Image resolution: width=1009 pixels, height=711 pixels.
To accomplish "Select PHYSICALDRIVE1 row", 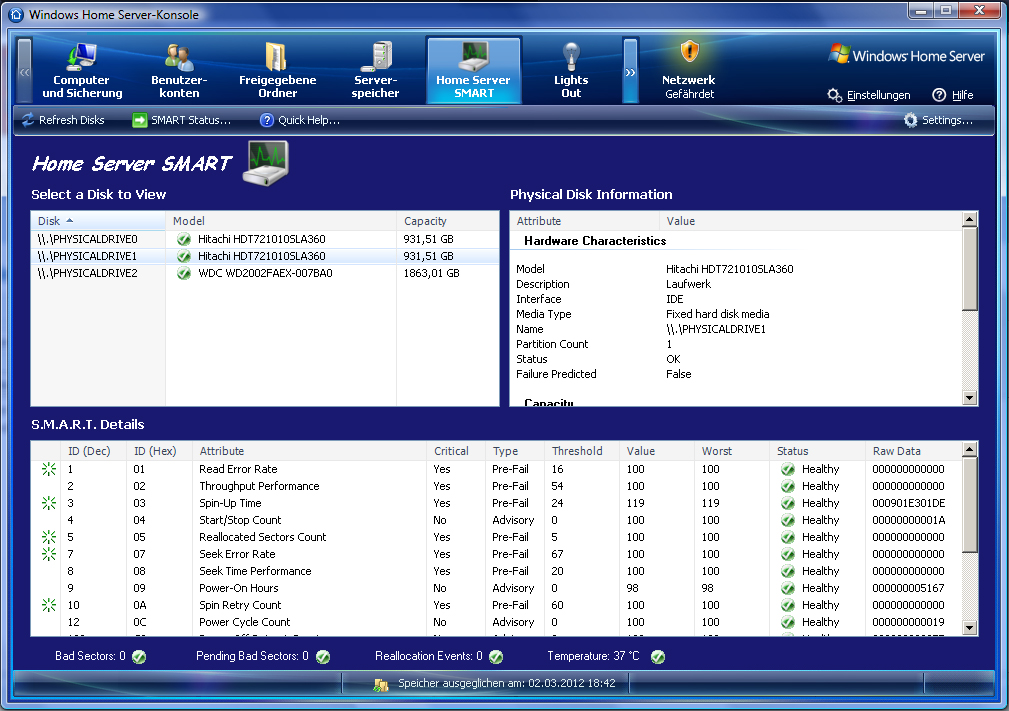I will pos(264,256).
